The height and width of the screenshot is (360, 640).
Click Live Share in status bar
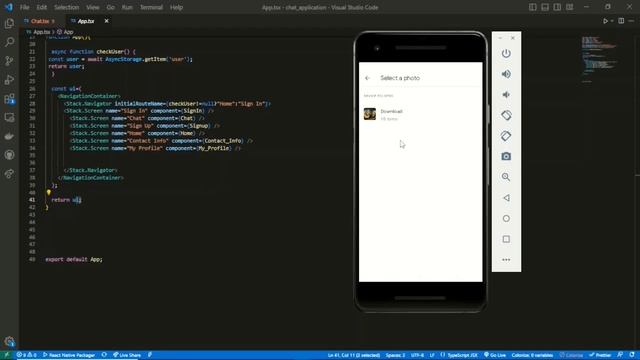tap(127, 355)
